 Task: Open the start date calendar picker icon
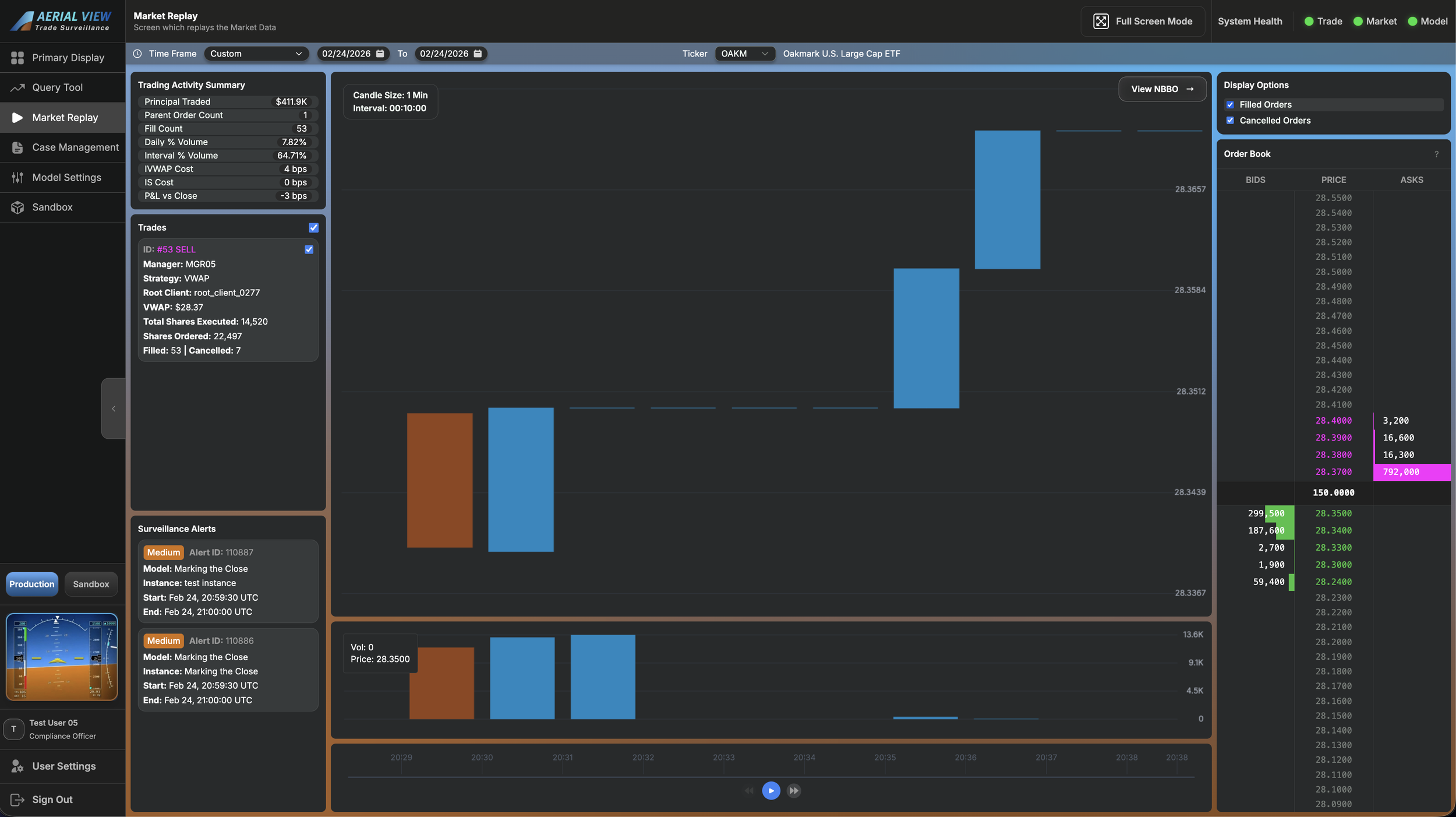[x=380, y=54]
